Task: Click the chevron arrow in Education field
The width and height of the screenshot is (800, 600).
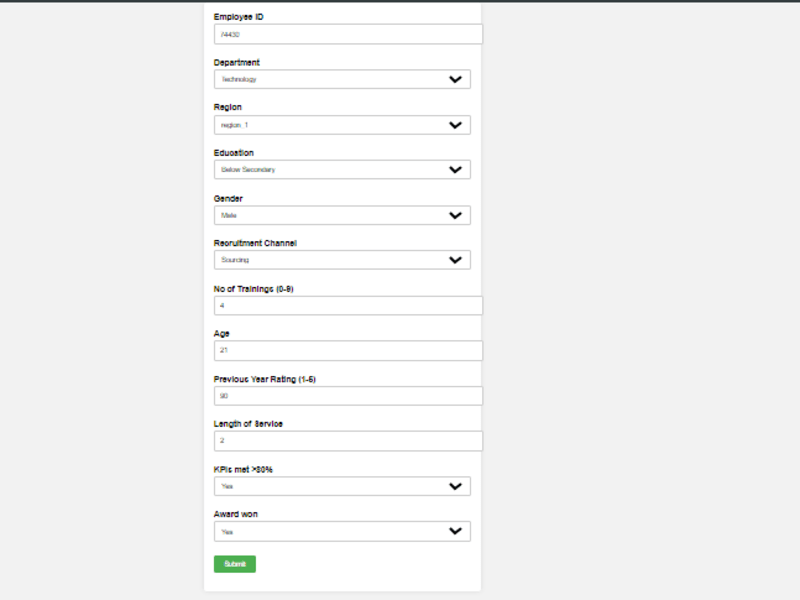Action: coord(455,169)
